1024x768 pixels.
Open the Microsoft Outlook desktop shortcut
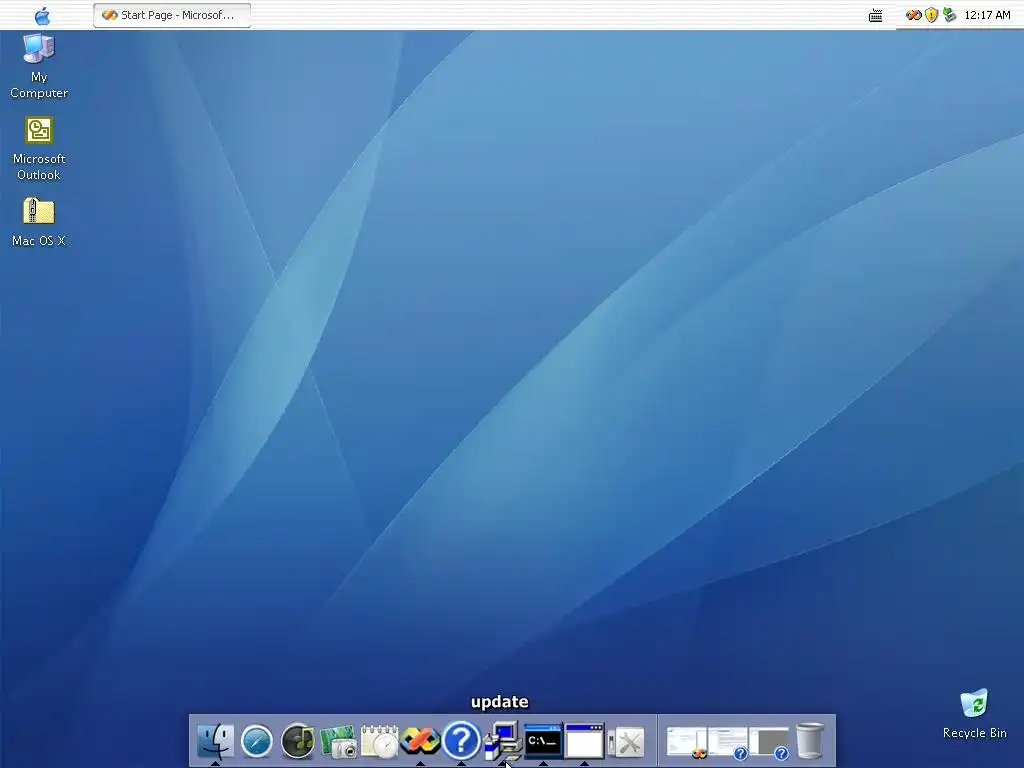[x=39, y=148]
